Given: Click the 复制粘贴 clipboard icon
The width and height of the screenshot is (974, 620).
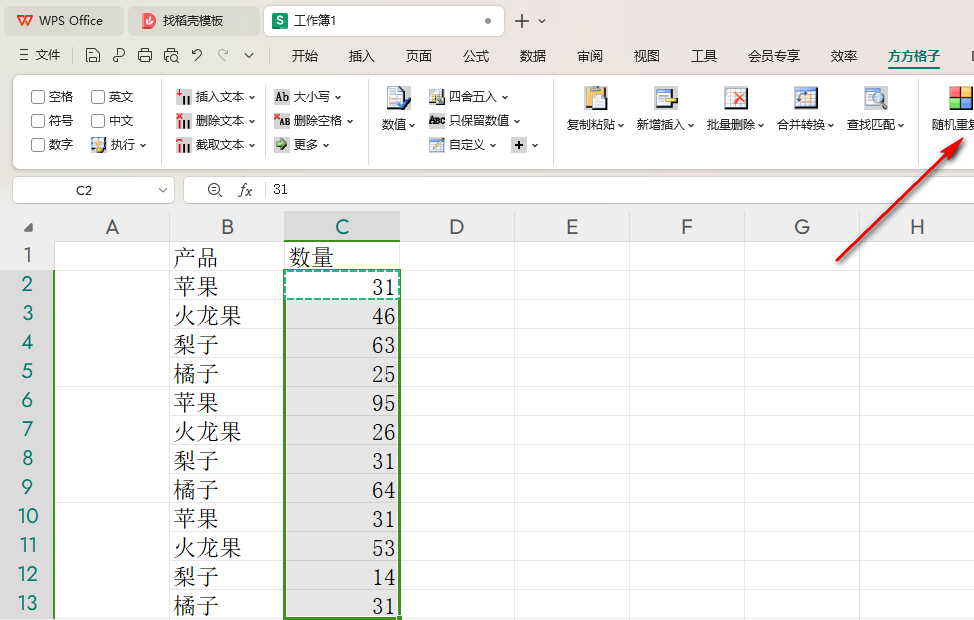Looking at the screenshot, I should pos(595,99).
